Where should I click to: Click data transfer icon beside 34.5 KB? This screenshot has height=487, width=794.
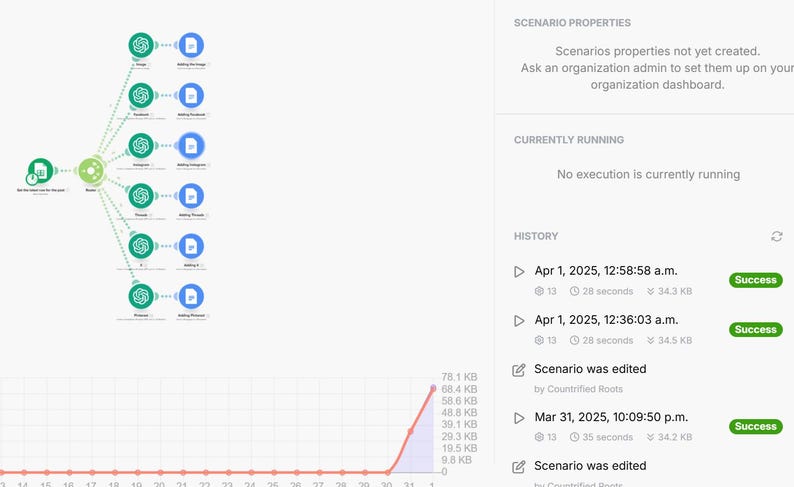tap(650, 340)
